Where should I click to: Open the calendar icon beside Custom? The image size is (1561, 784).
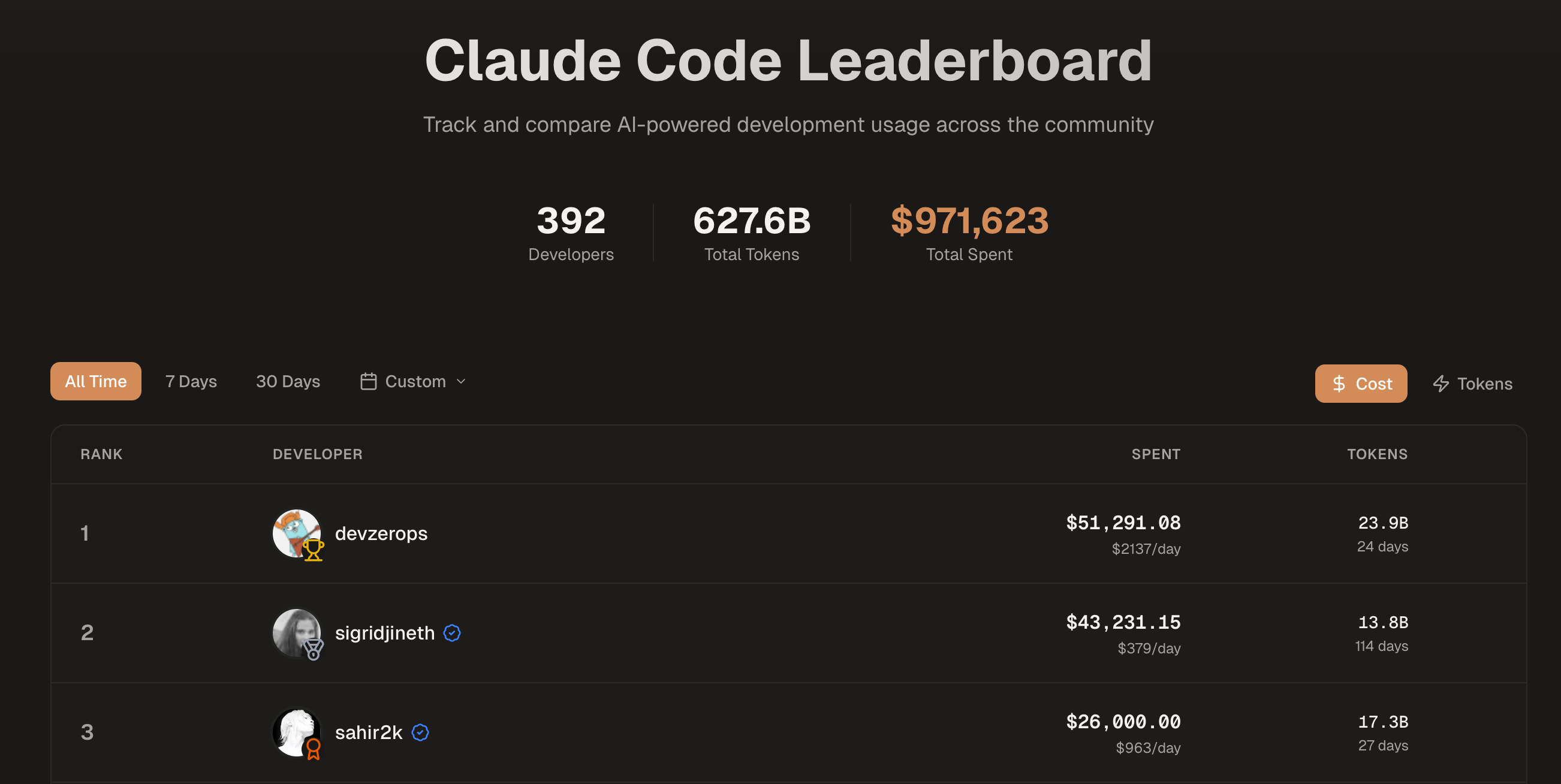click(x=368, y=381)
